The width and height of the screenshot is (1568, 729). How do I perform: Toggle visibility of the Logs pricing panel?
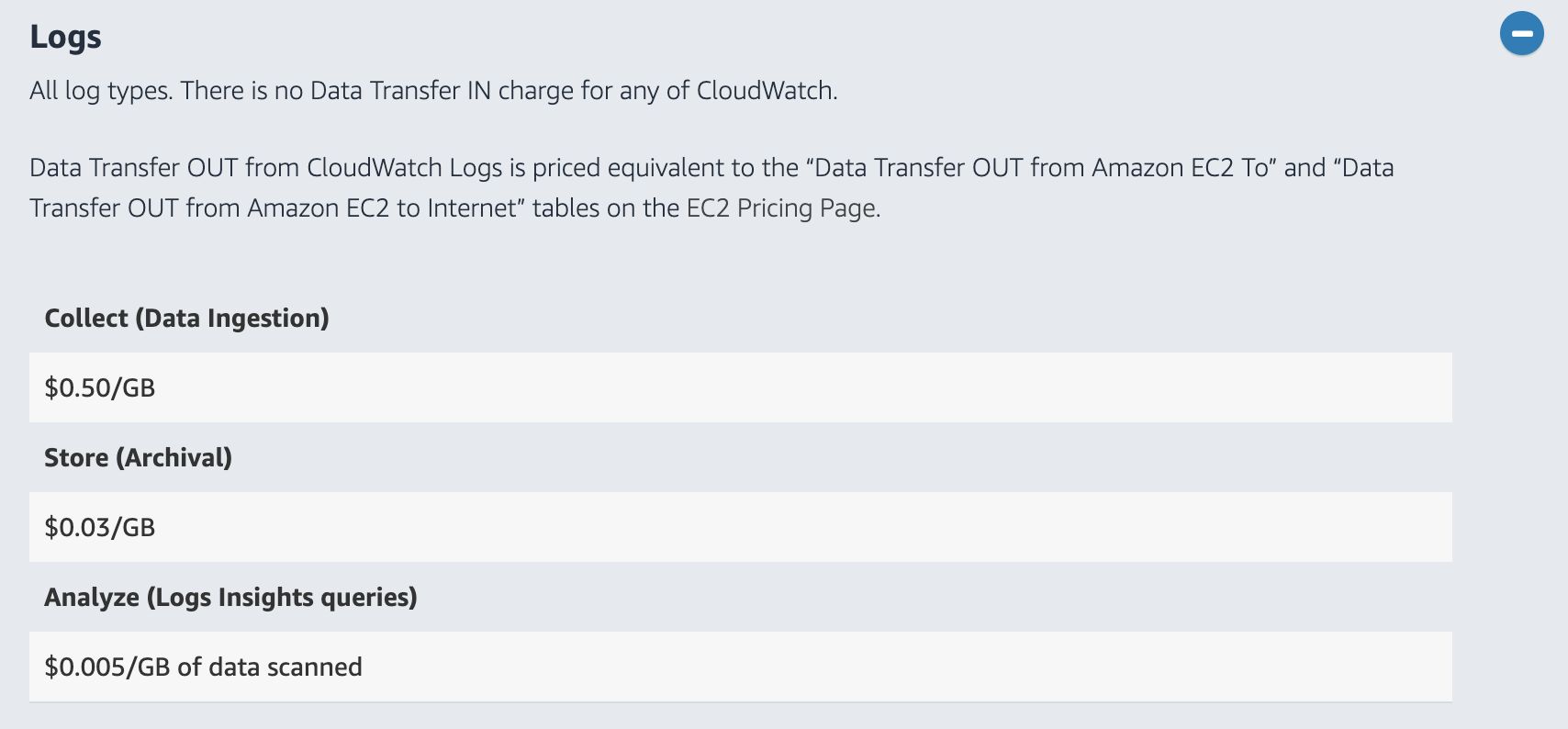pos(1522,33)
